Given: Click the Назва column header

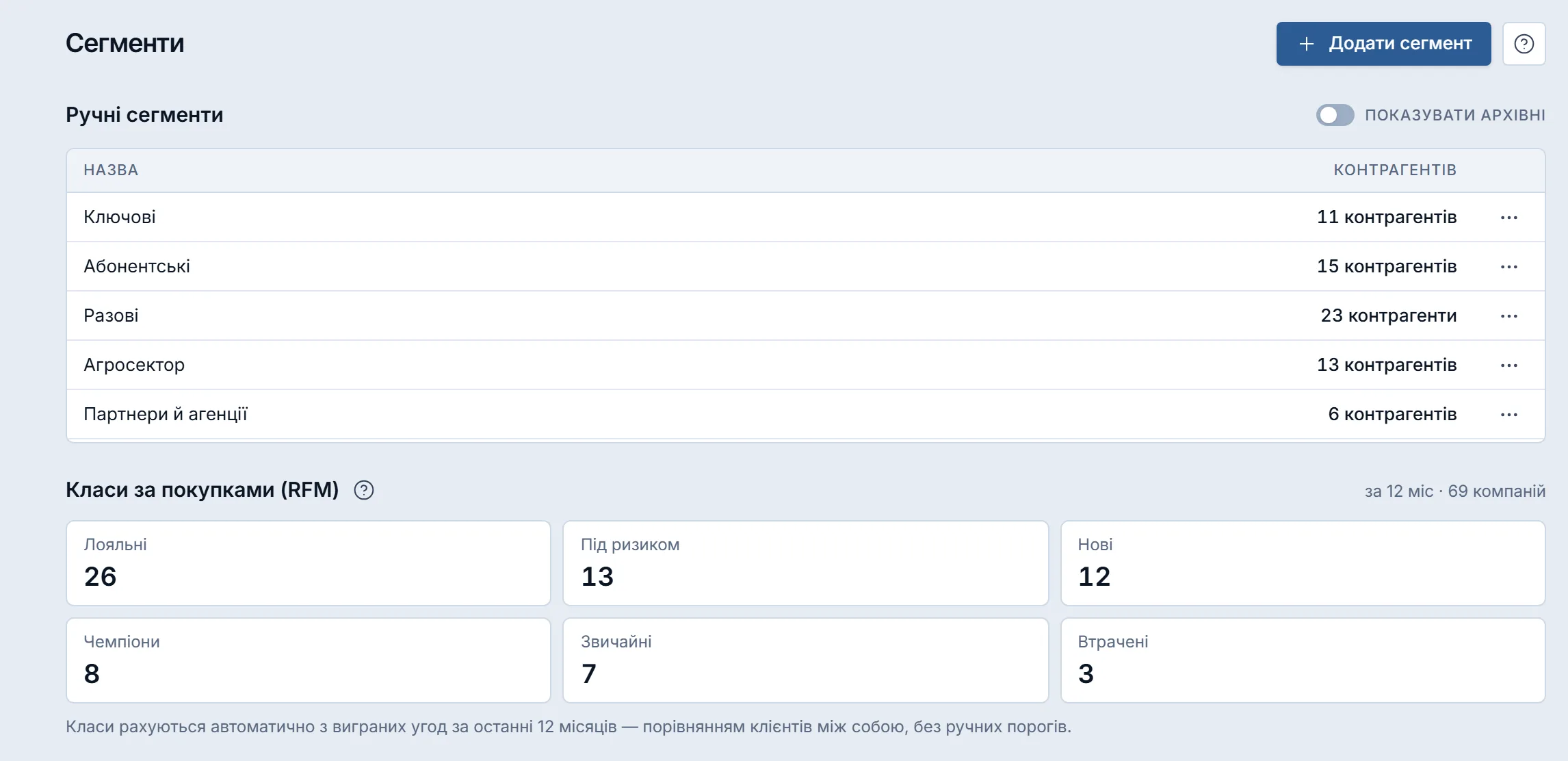Looking at the screenshot, I should coord(111,170).
